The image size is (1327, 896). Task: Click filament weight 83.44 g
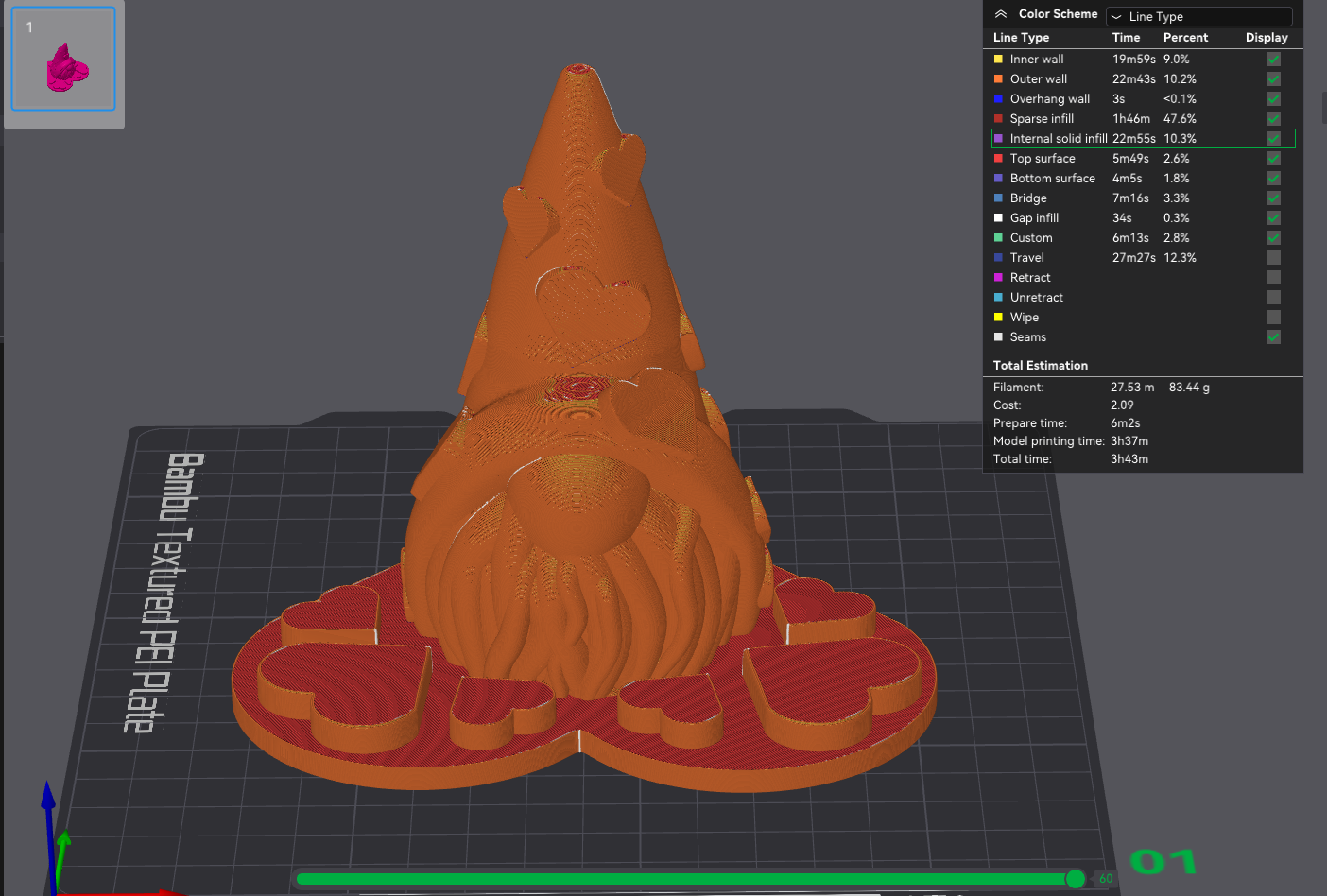coord(1189,387)
